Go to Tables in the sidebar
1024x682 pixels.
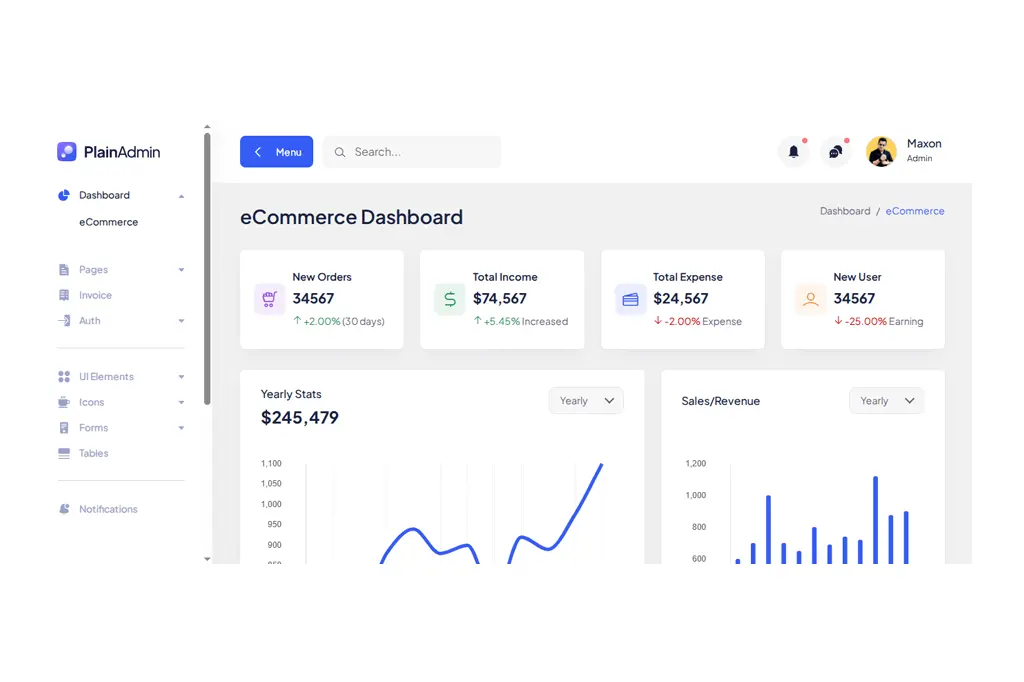point(94,454)
